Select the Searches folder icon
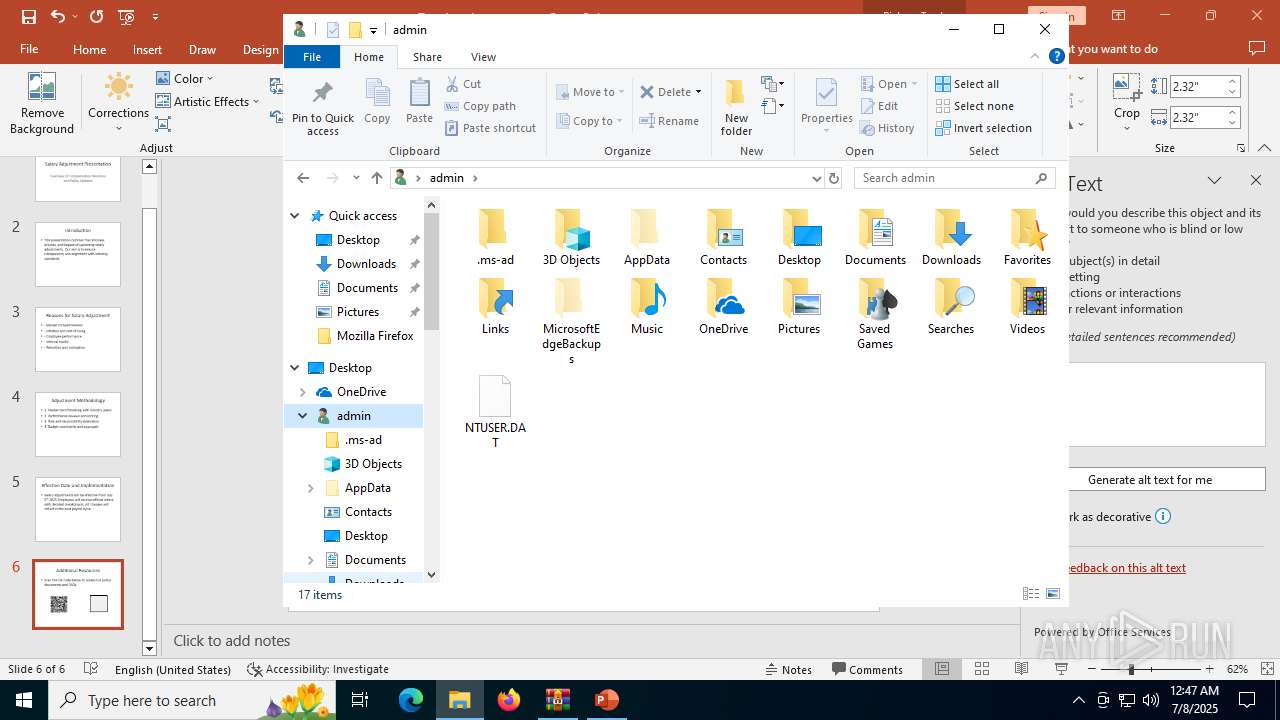 (951, 307)
